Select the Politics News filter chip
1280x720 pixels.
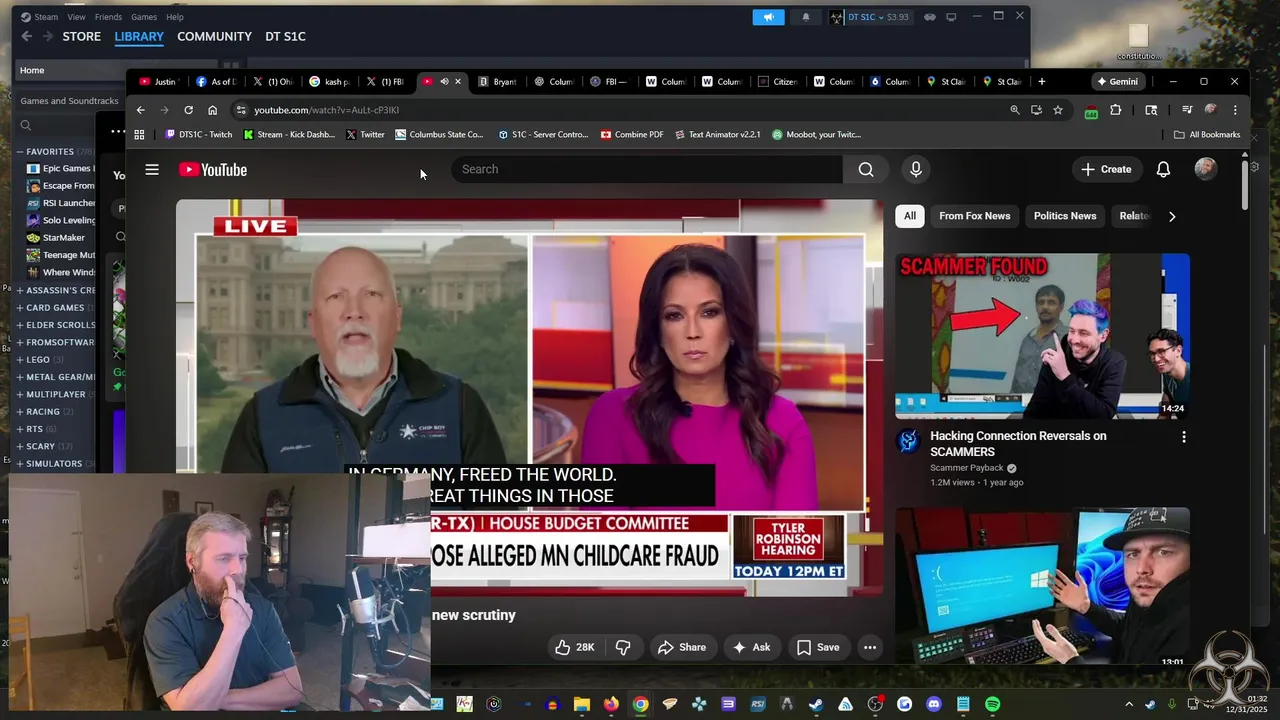point(1064,216)
